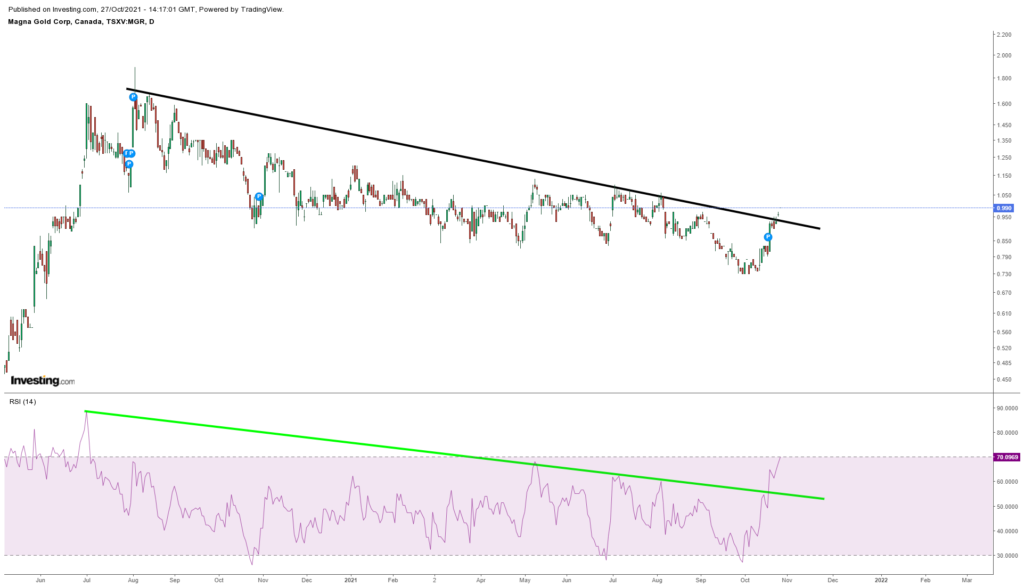Viewport: 1024px width, 587px height.
Task: Click the 0.670 price axis label
Action: click(x=1004, y=293)
